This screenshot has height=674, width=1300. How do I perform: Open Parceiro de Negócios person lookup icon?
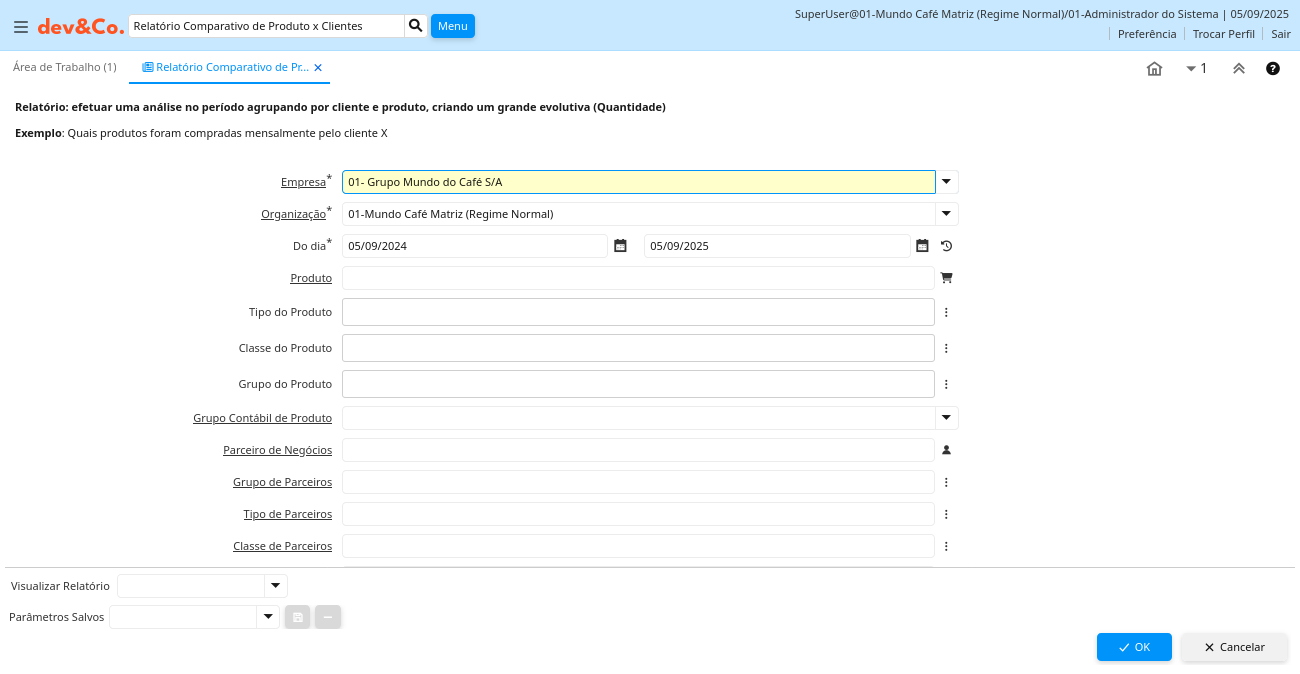coord(946,450)
